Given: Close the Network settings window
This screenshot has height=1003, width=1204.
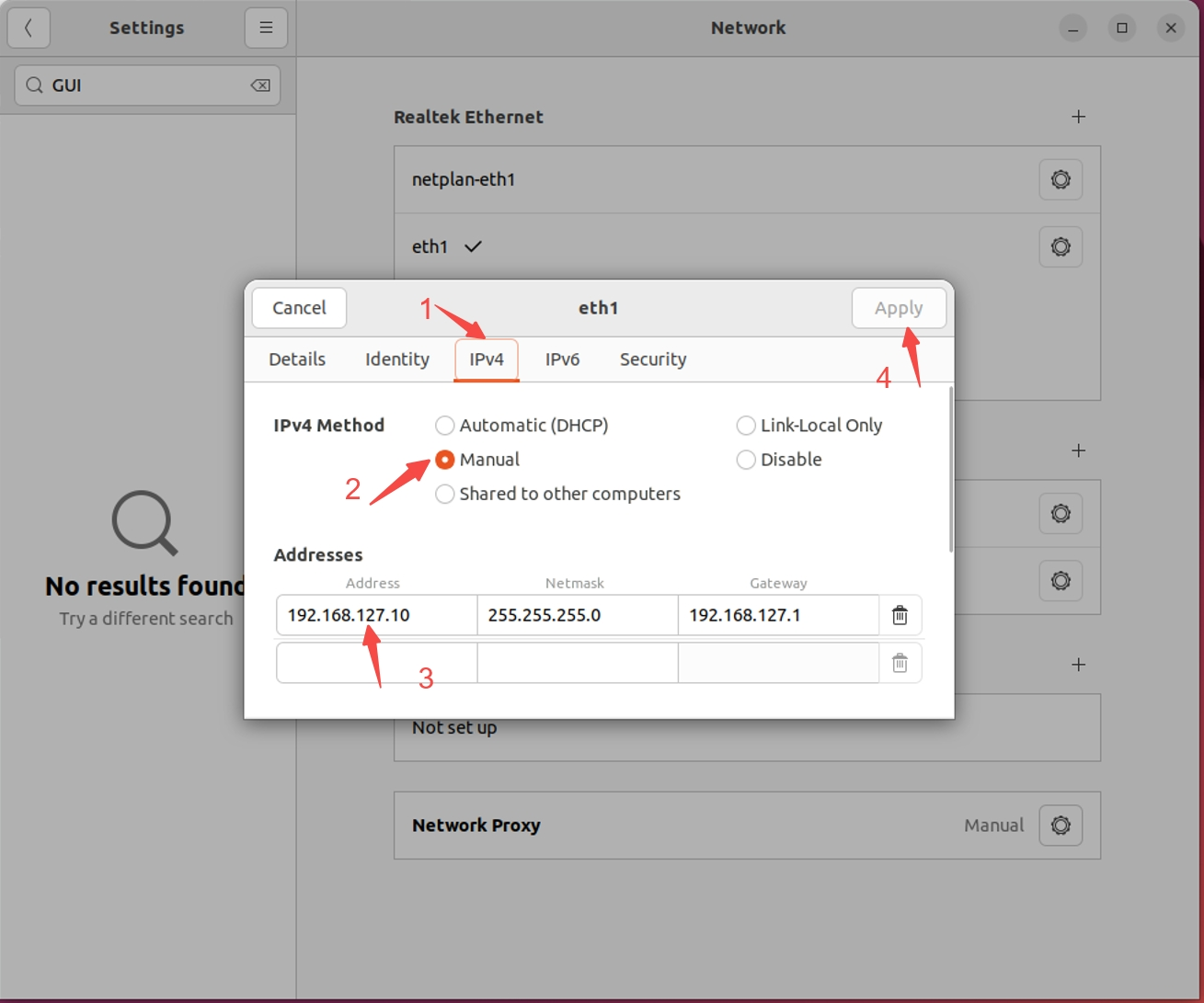Looking at the screenshot, I should click(1171, 28).
